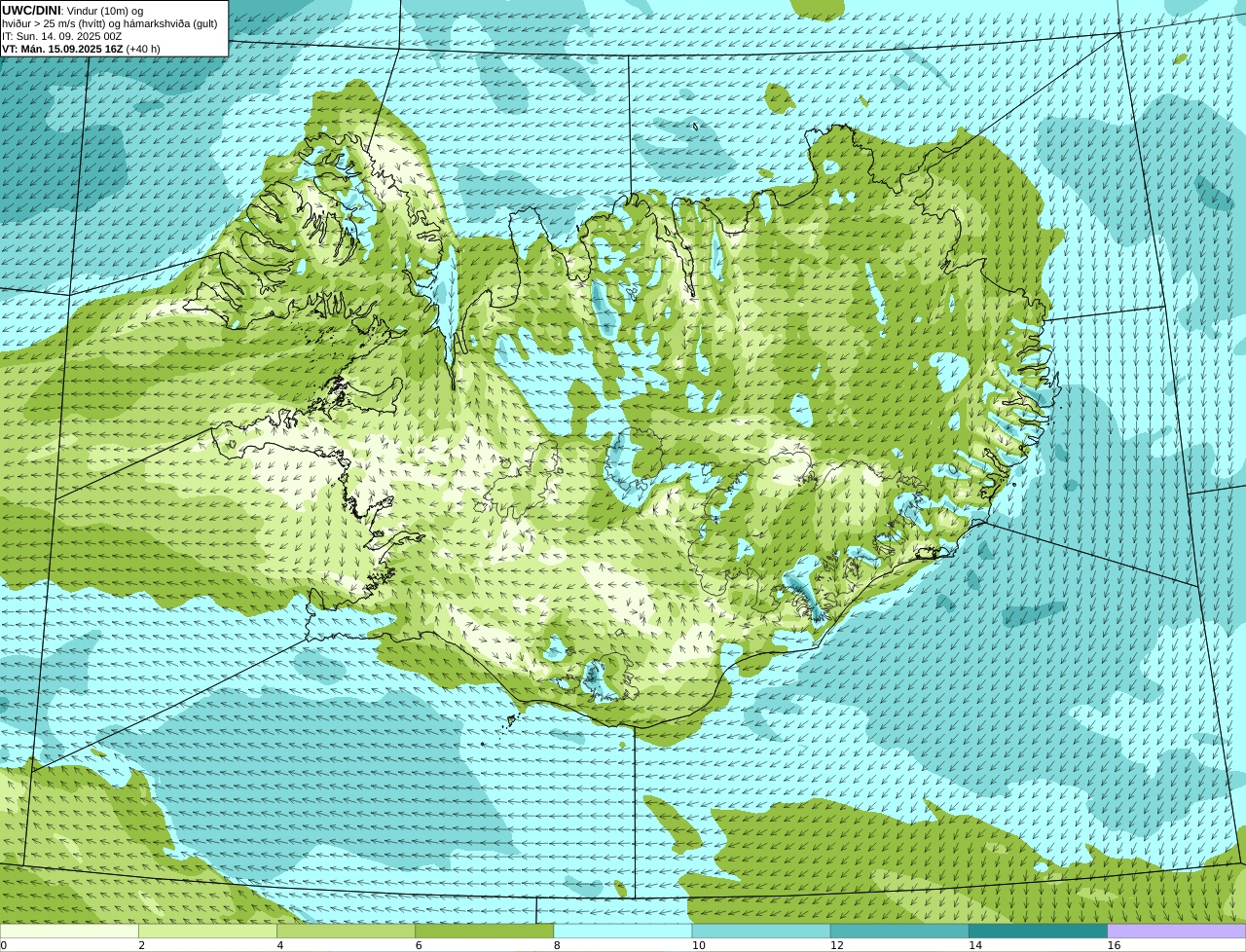Click the '14' label on the color scale
The image size is (1246, 952).
coord(975,945)
